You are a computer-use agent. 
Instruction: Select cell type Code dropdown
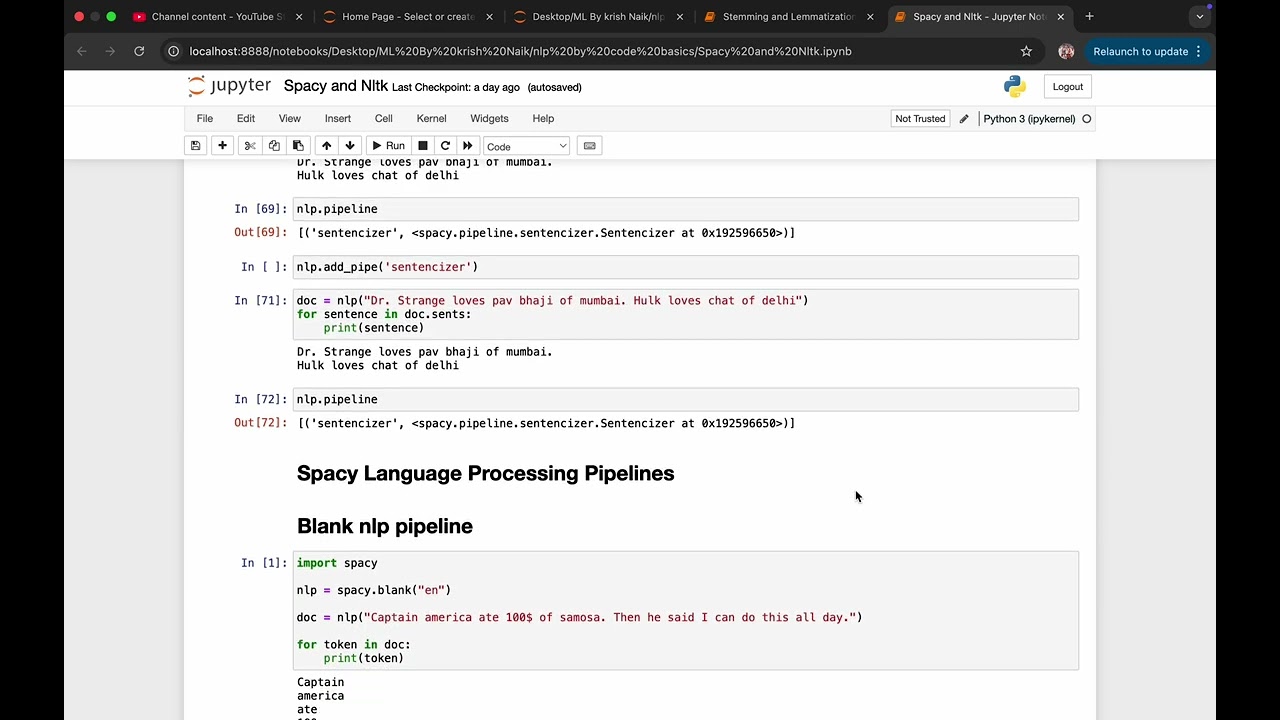pos(527,146)
